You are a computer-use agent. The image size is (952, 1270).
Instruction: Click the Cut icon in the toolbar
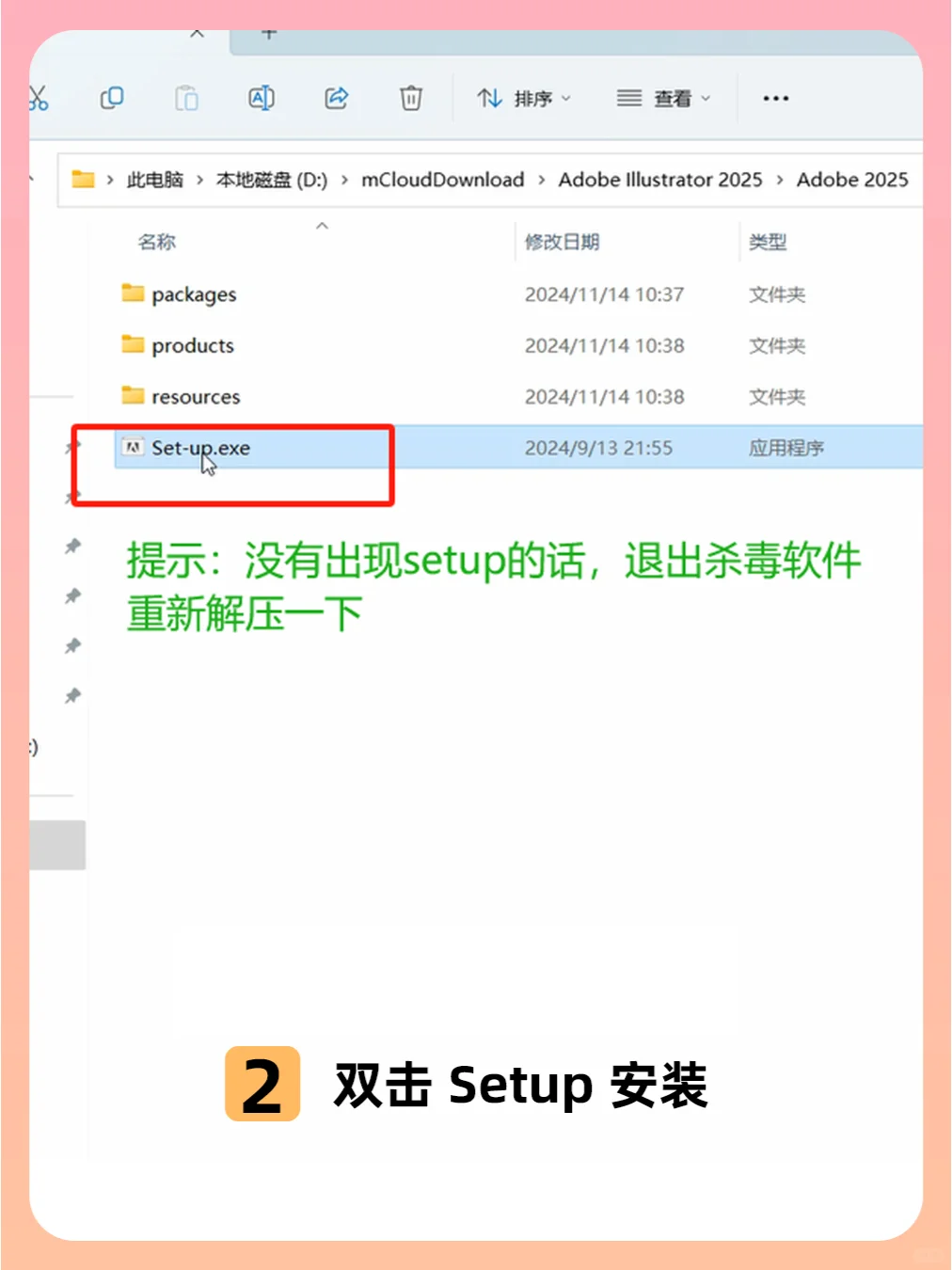40,98
